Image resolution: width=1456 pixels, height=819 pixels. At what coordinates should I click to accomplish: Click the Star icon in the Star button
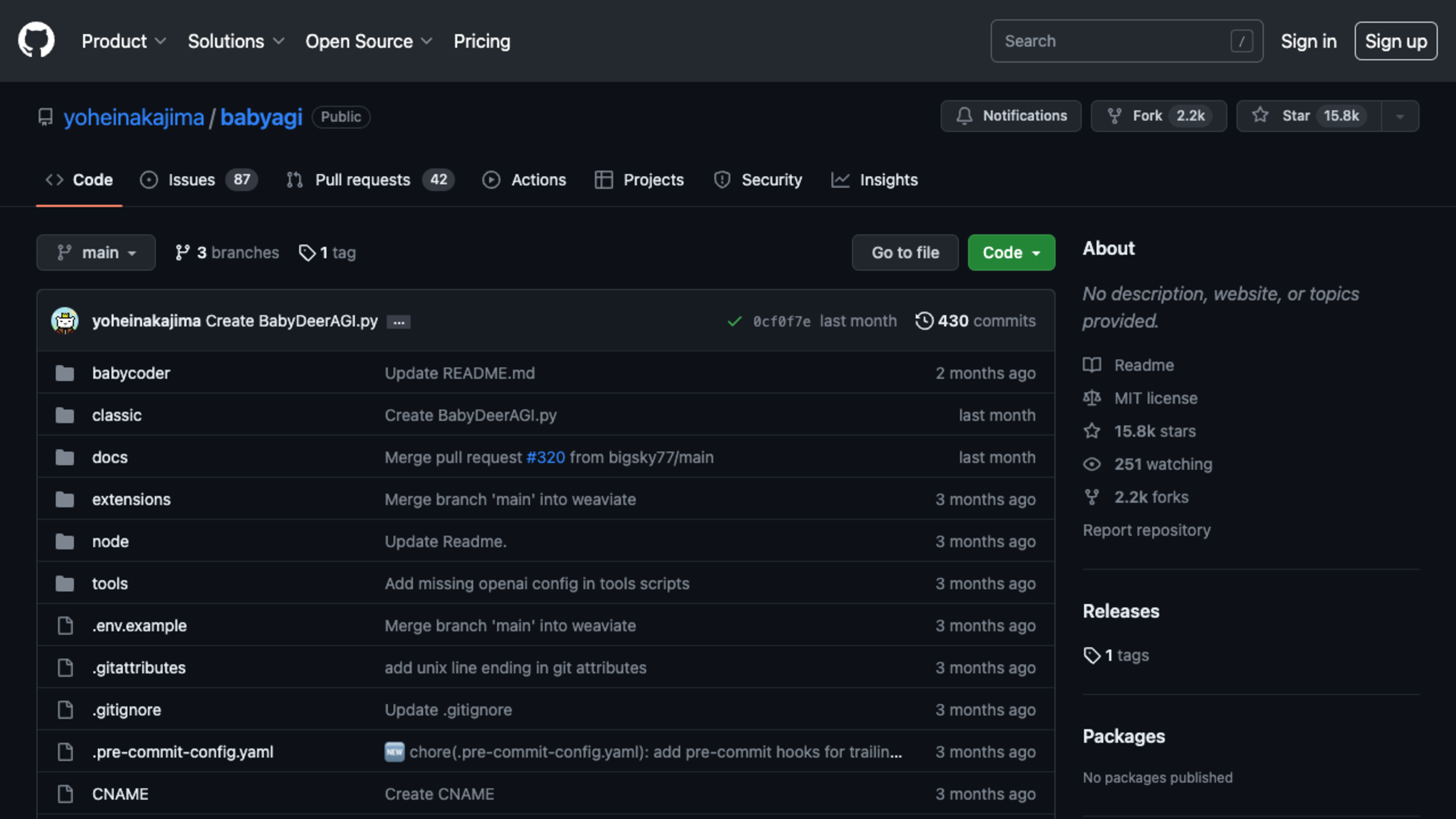(x=1260, y=115)
